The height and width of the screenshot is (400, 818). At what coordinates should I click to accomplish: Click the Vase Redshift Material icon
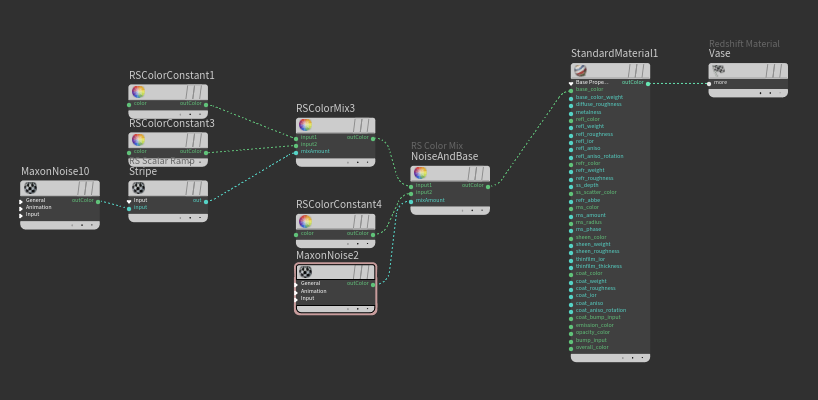[x=718, y=70]
